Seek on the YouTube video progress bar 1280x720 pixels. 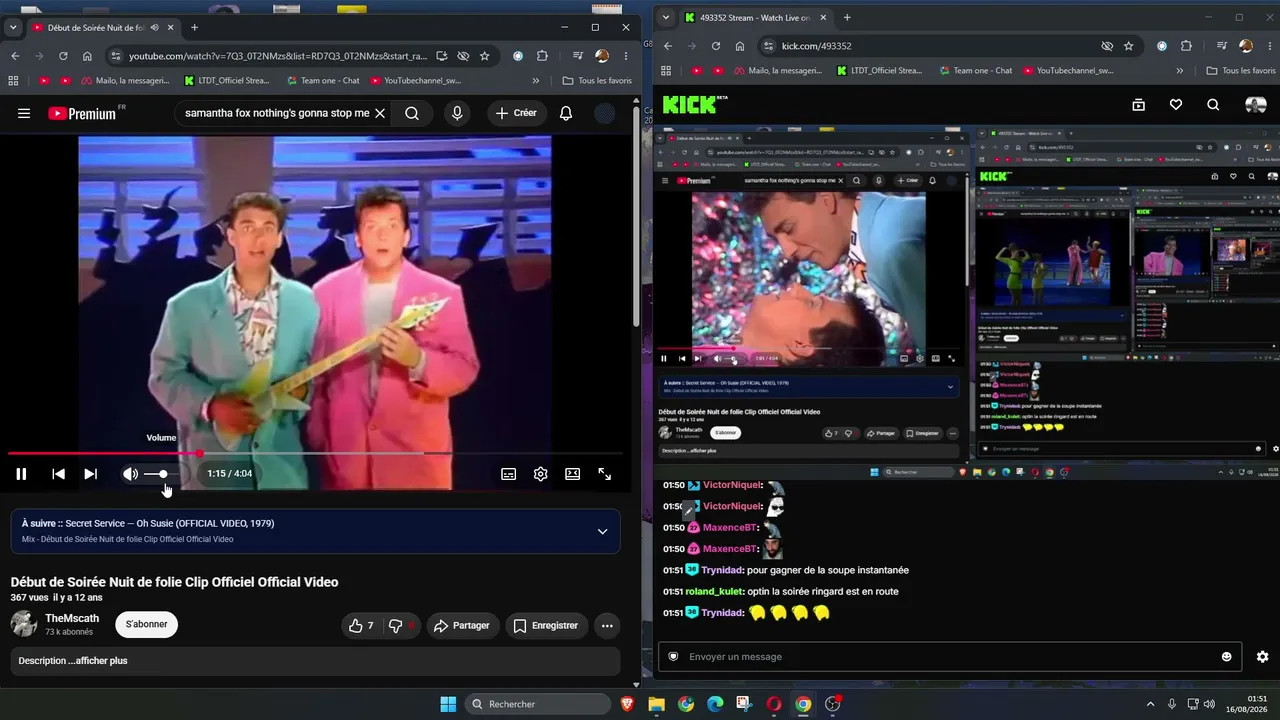point(315,453)
